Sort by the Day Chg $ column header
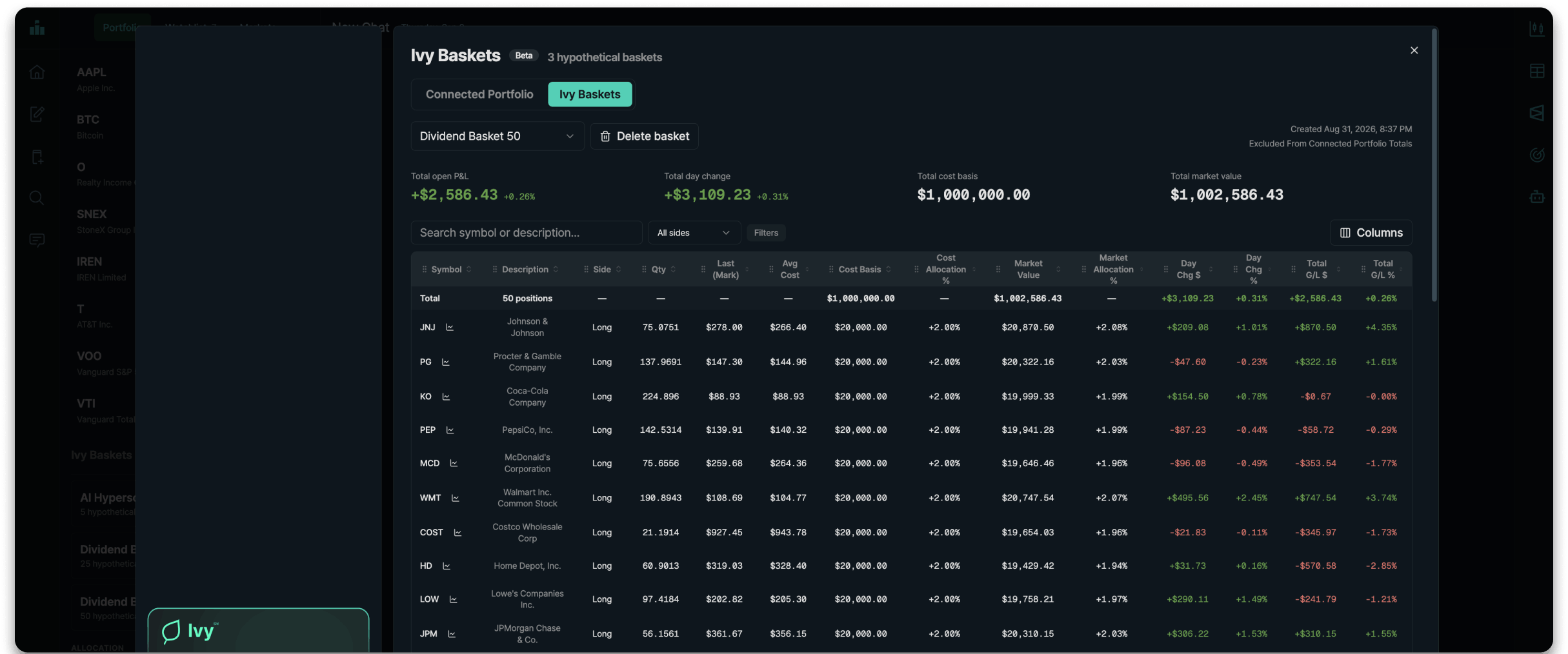The width and height of the screenshot is (1568, 654). (x=1188, y=269)
